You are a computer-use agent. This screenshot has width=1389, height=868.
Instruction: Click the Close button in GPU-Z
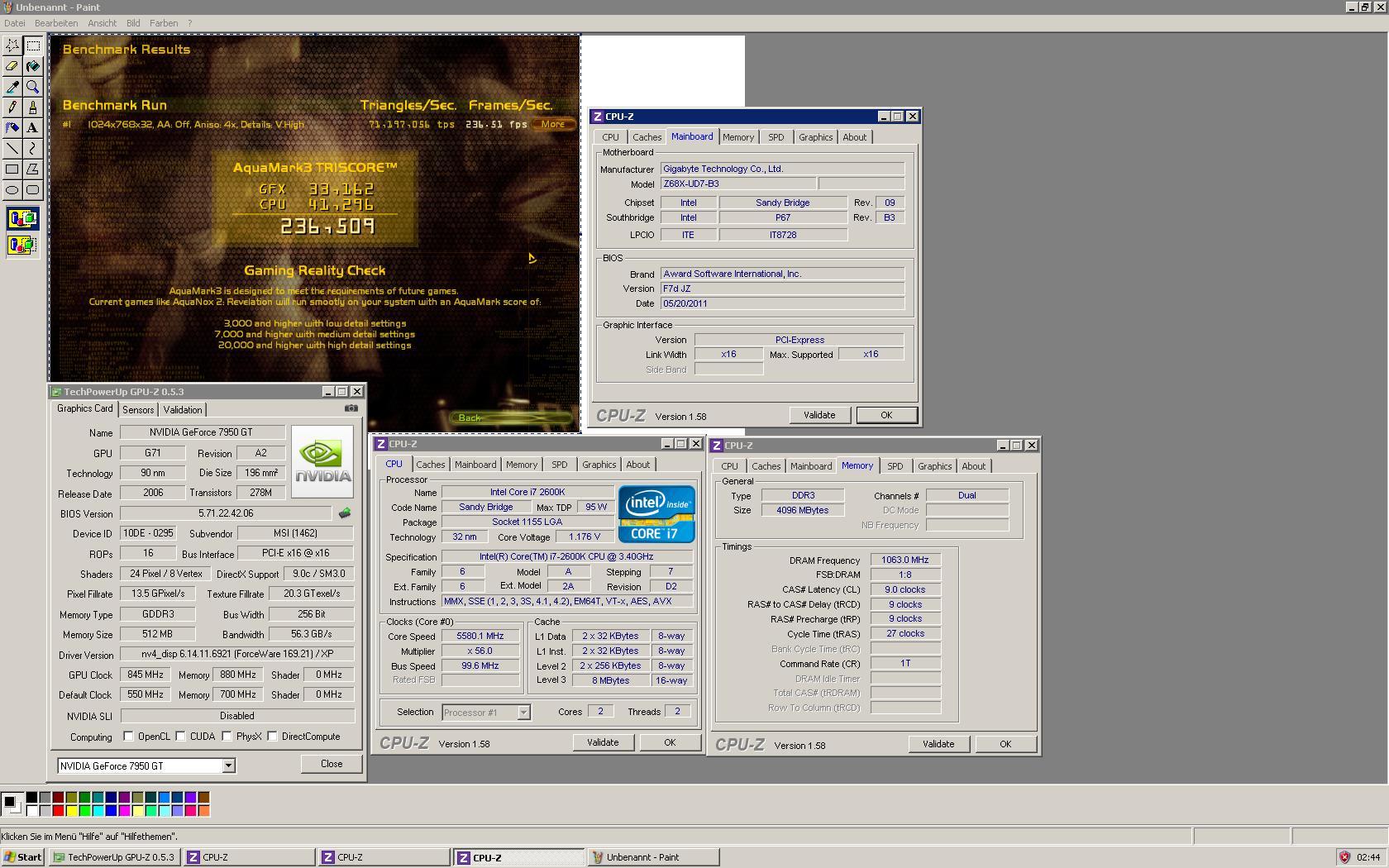[x=332, y=764]
